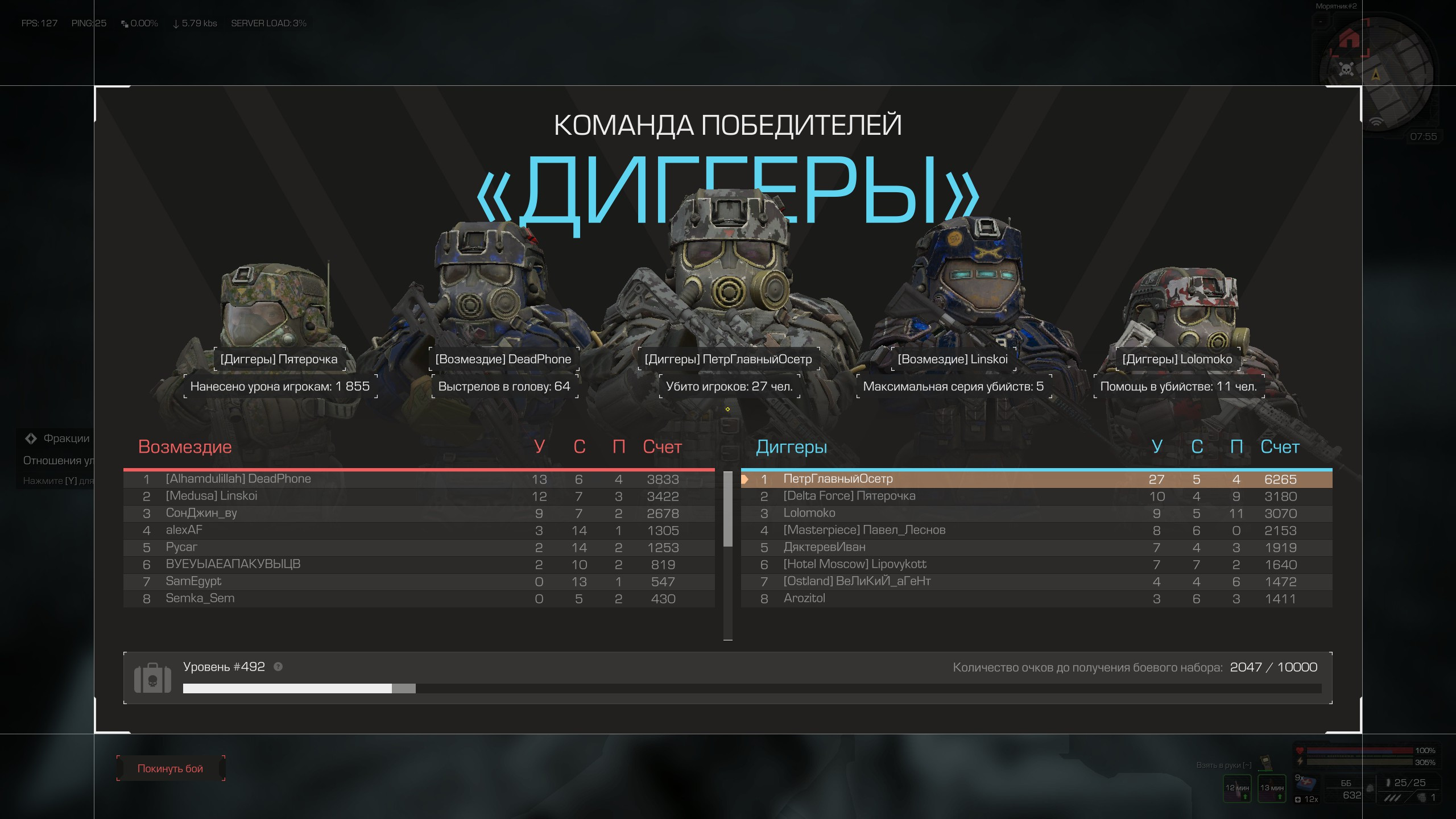Click the 13 мин buff icon
Screen dimensions: 1456x819
click(x=1272, y=789)
